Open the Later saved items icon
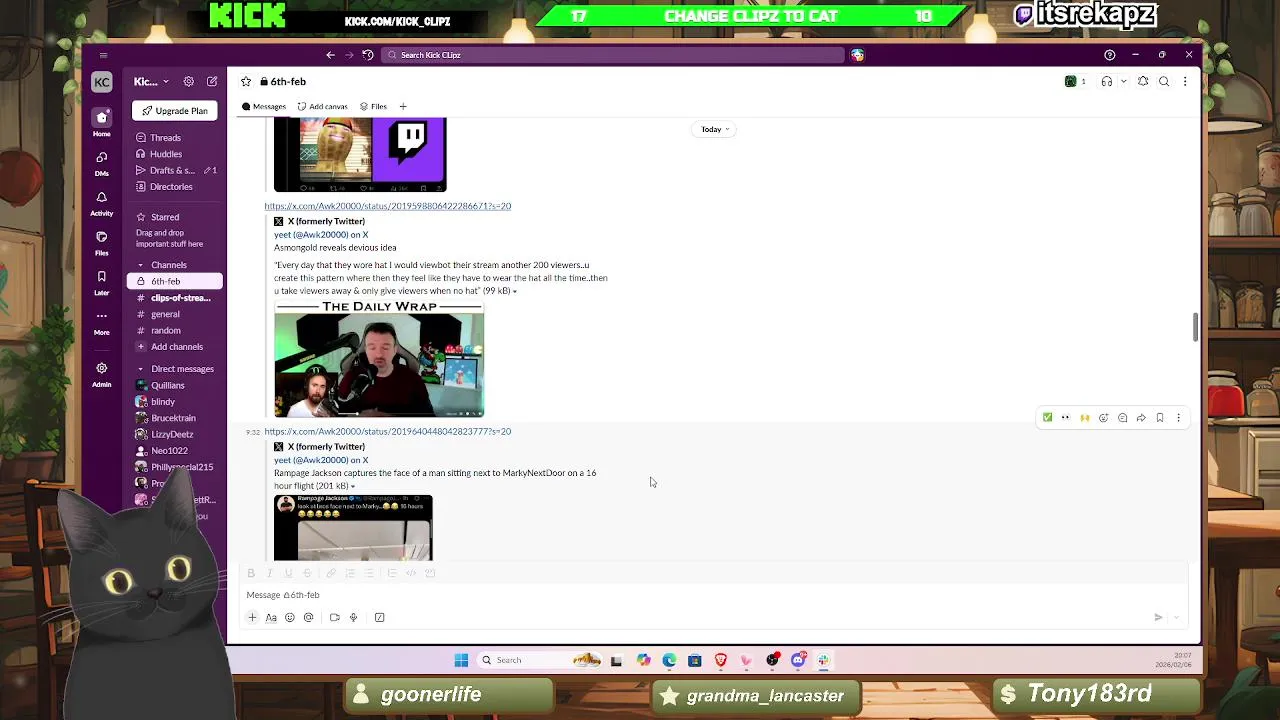The height and width of the screenshot is (720, 1280). [x=101, y=282]
